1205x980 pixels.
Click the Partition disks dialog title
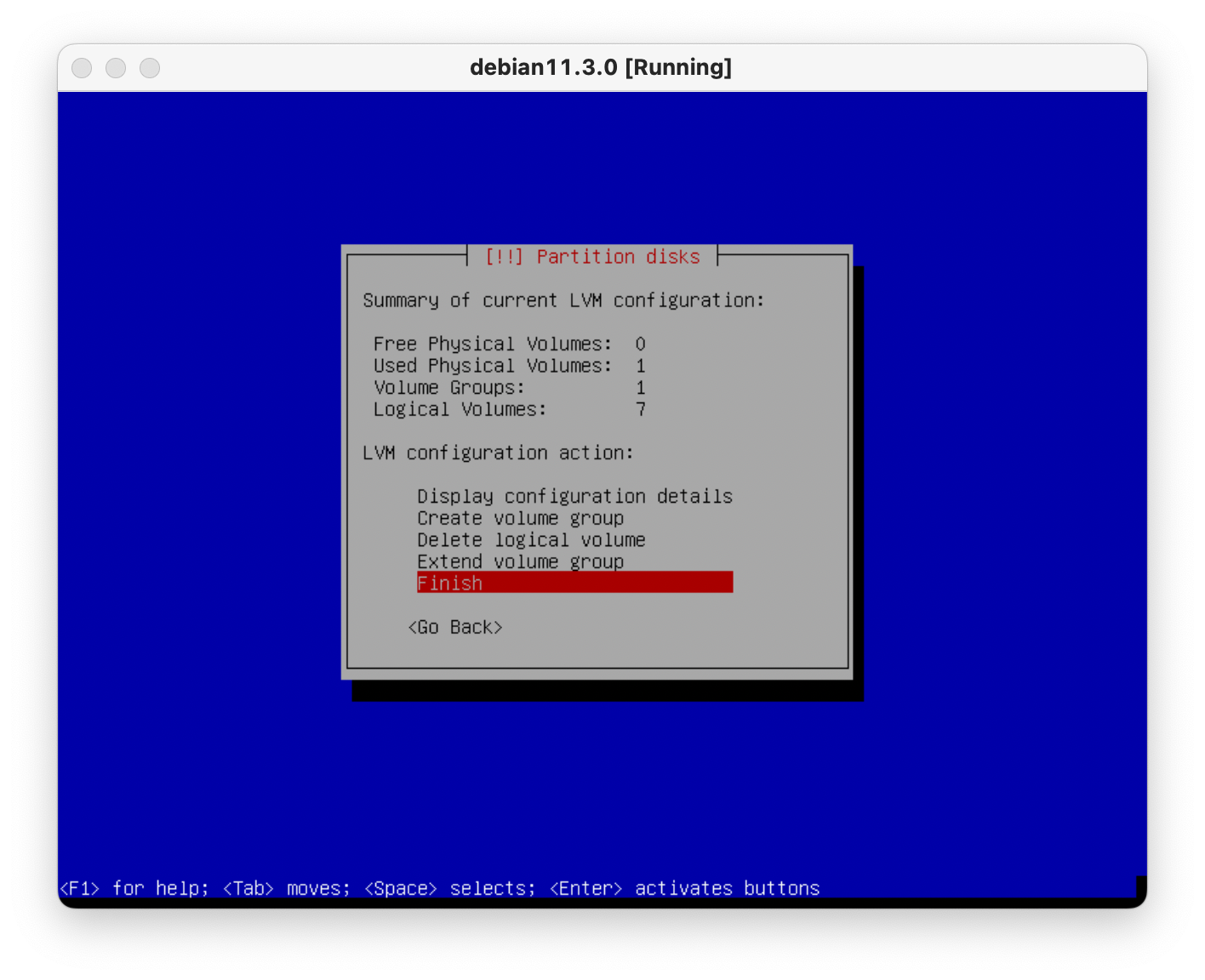[592, 257]
